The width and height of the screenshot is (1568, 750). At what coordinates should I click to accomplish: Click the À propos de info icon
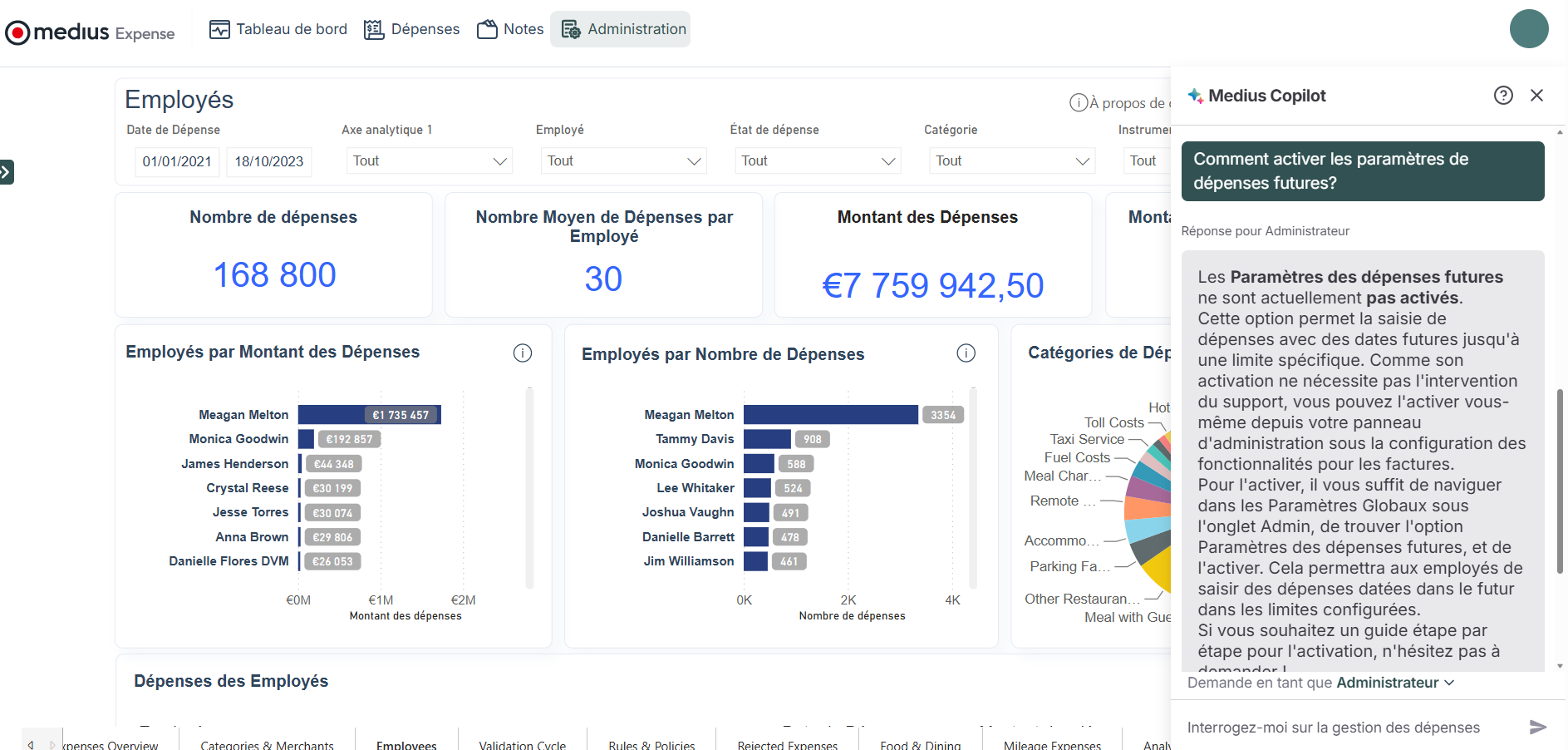click(x=1078, y=103)
